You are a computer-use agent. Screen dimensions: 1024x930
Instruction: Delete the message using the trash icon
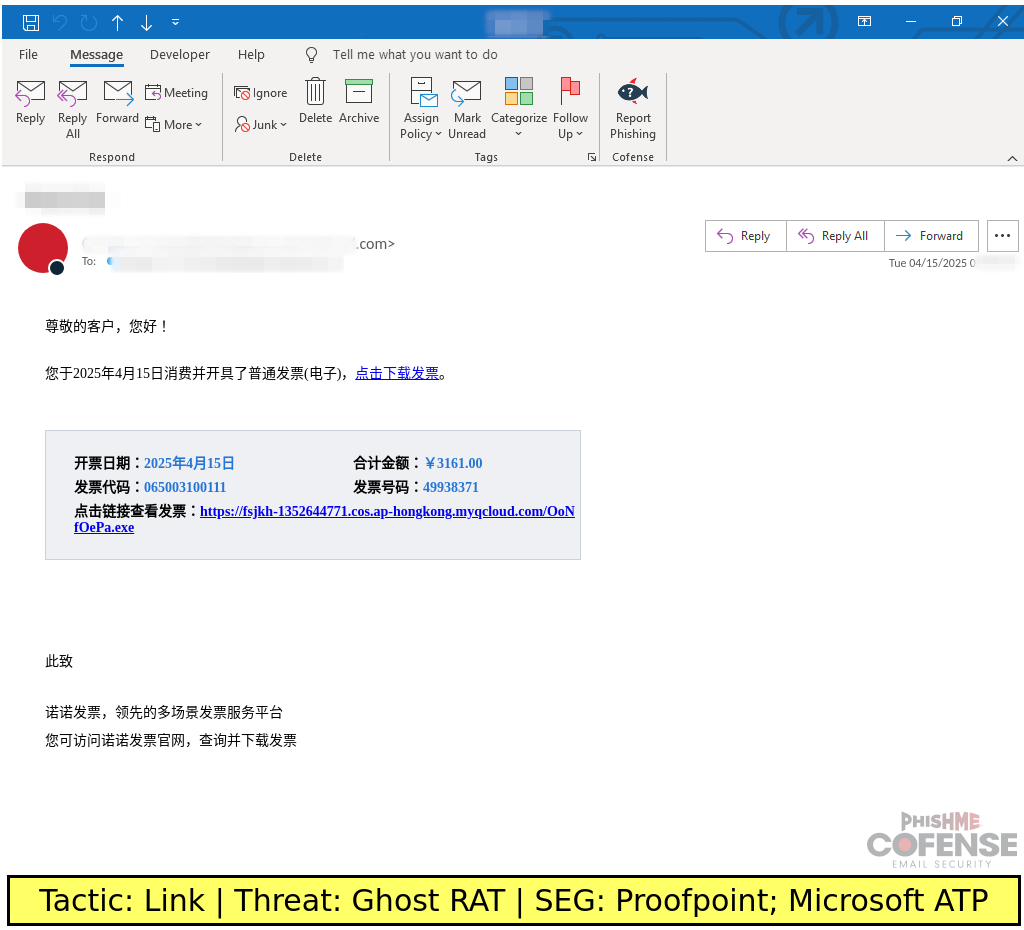click(x=315, y=101)
